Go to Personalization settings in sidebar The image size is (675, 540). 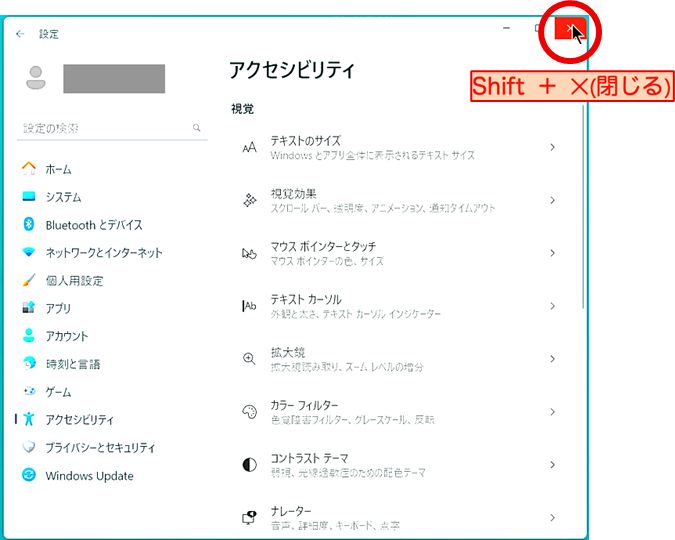[74, 281]
